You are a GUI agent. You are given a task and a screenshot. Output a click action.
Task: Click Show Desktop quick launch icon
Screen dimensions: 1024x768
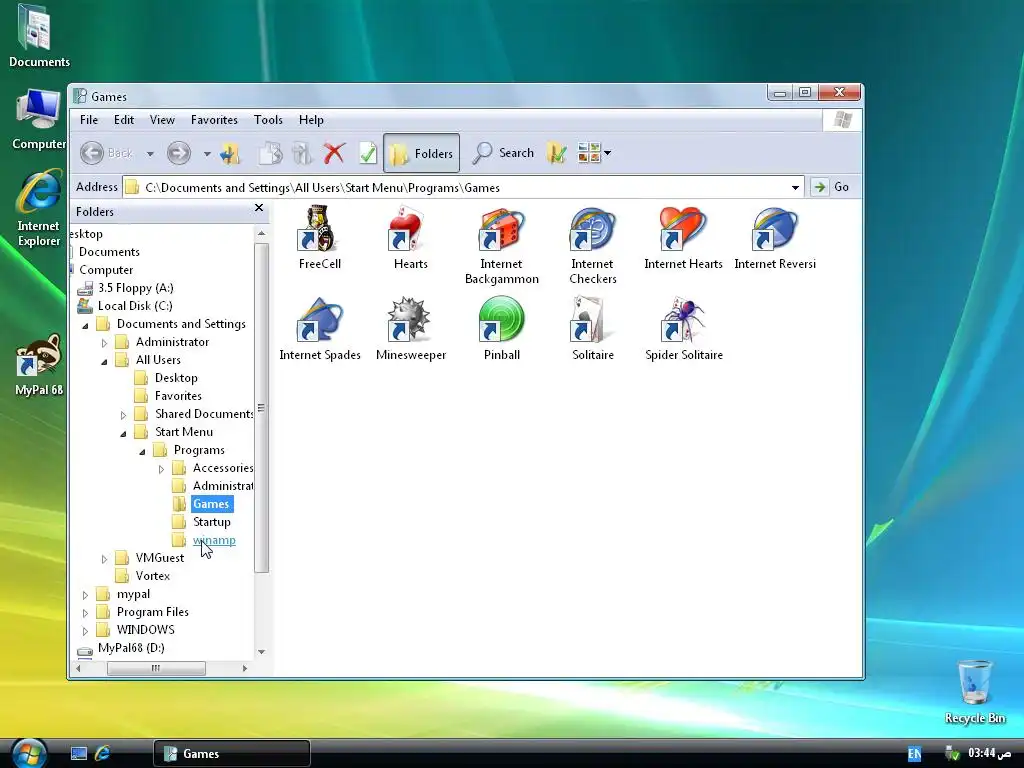pyautogui.click(x=79, y=754)
